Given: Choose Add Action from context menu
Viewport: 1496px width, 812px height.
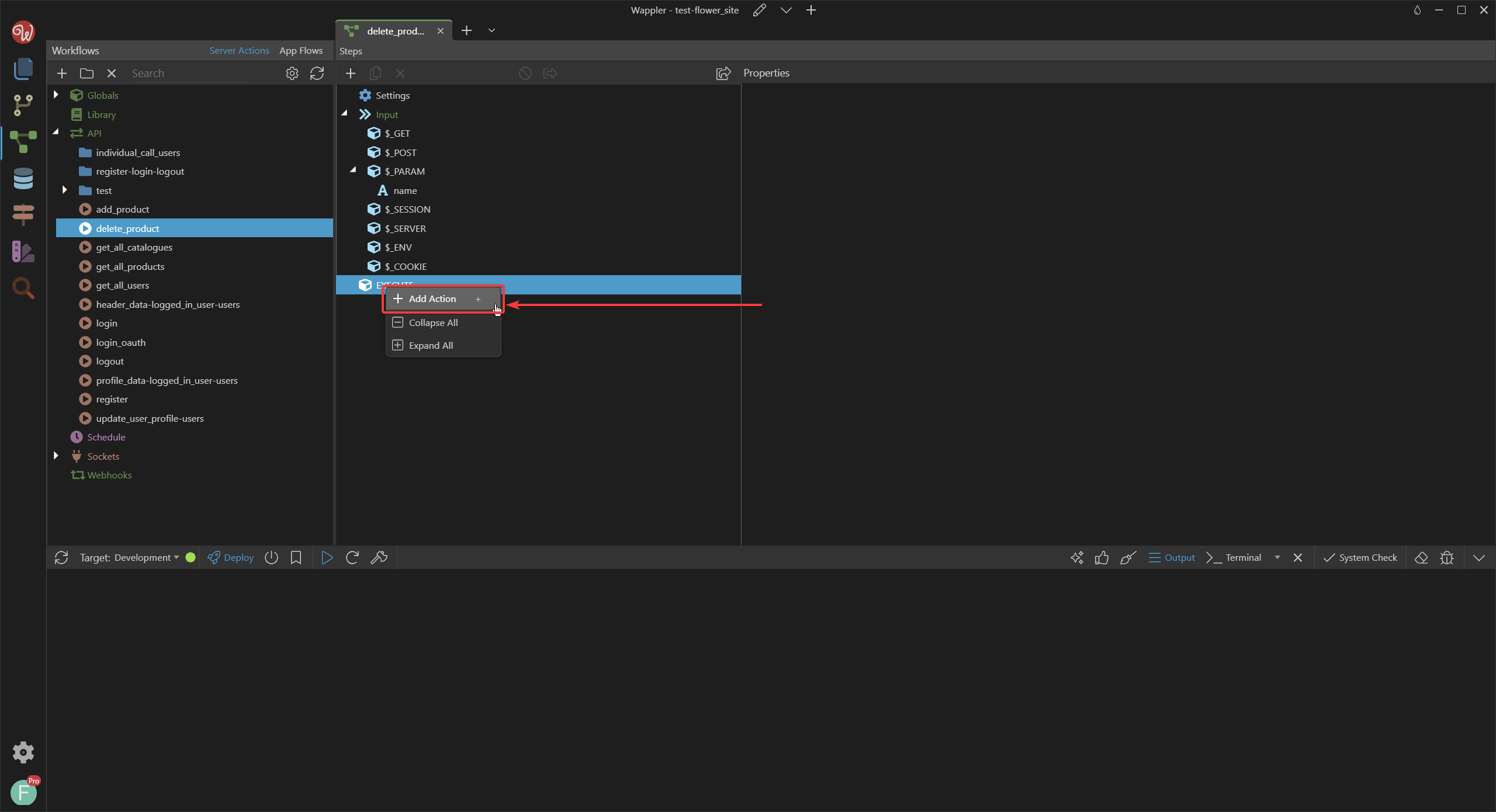Looking at the screenshot, I should coord(443,299).
